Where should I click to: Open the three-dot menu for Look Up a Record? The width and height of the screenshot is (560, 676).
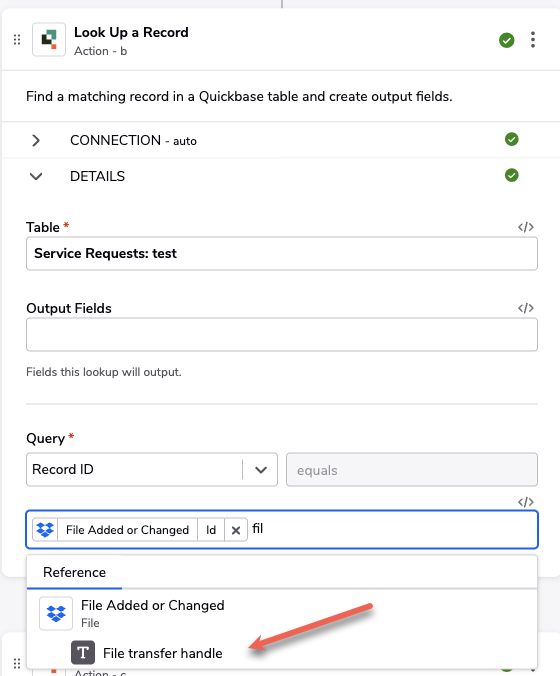pyautogui.click(x=533, y=40)
